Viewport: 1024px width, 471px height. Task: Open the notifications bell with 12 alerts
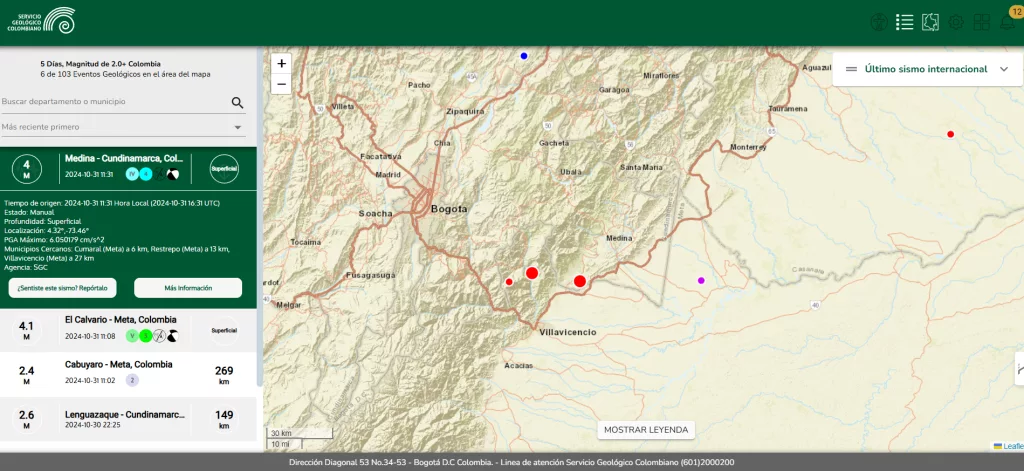[1007, 21]
